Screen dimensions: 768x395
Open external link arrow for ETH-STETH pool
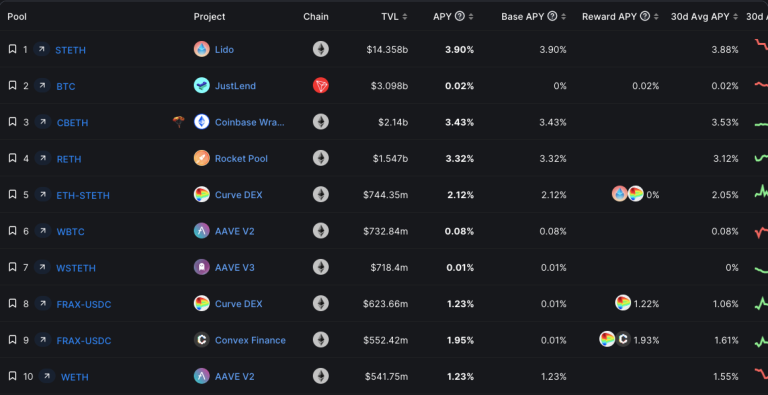click(43, 194)
